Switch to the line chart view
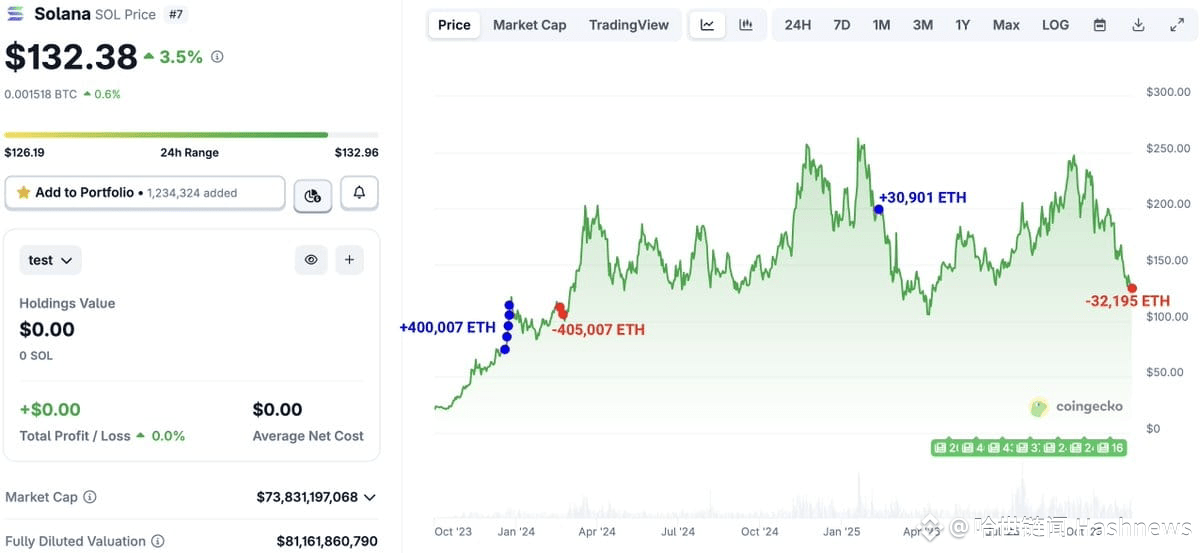 [x=707, y=25]
